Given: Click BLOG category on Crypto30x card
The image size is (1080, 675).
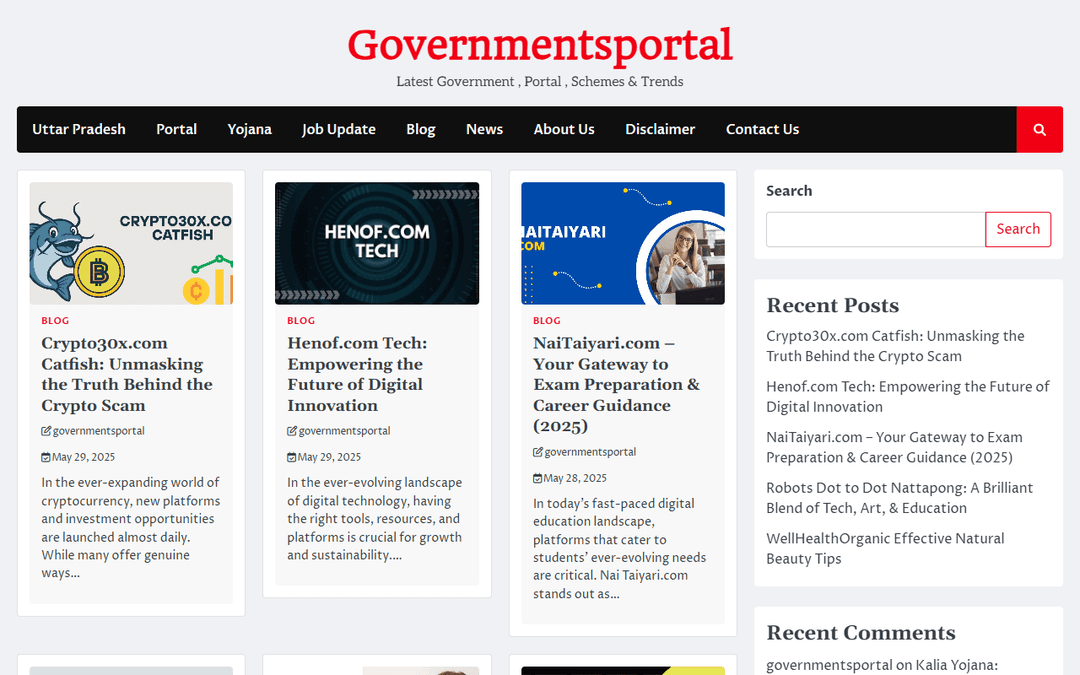Looking at the screenshot, I should (55, 321).
